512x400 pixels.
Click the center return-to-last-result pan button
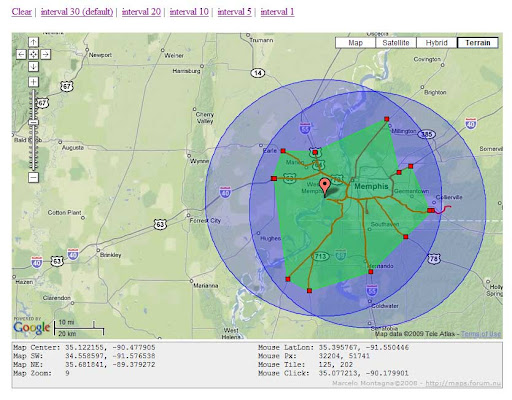(x=33, y=54)
